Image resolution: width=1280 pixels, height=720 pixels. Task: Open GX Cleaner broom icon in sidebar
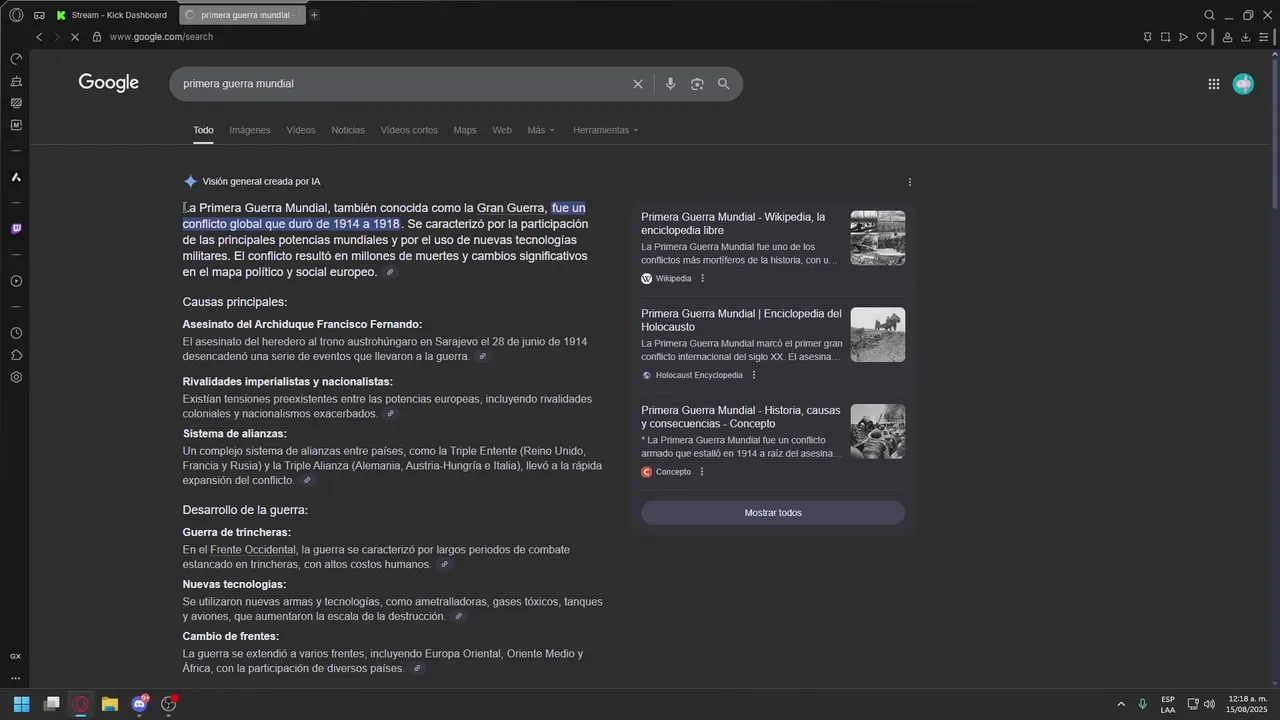tap(16, 81)
